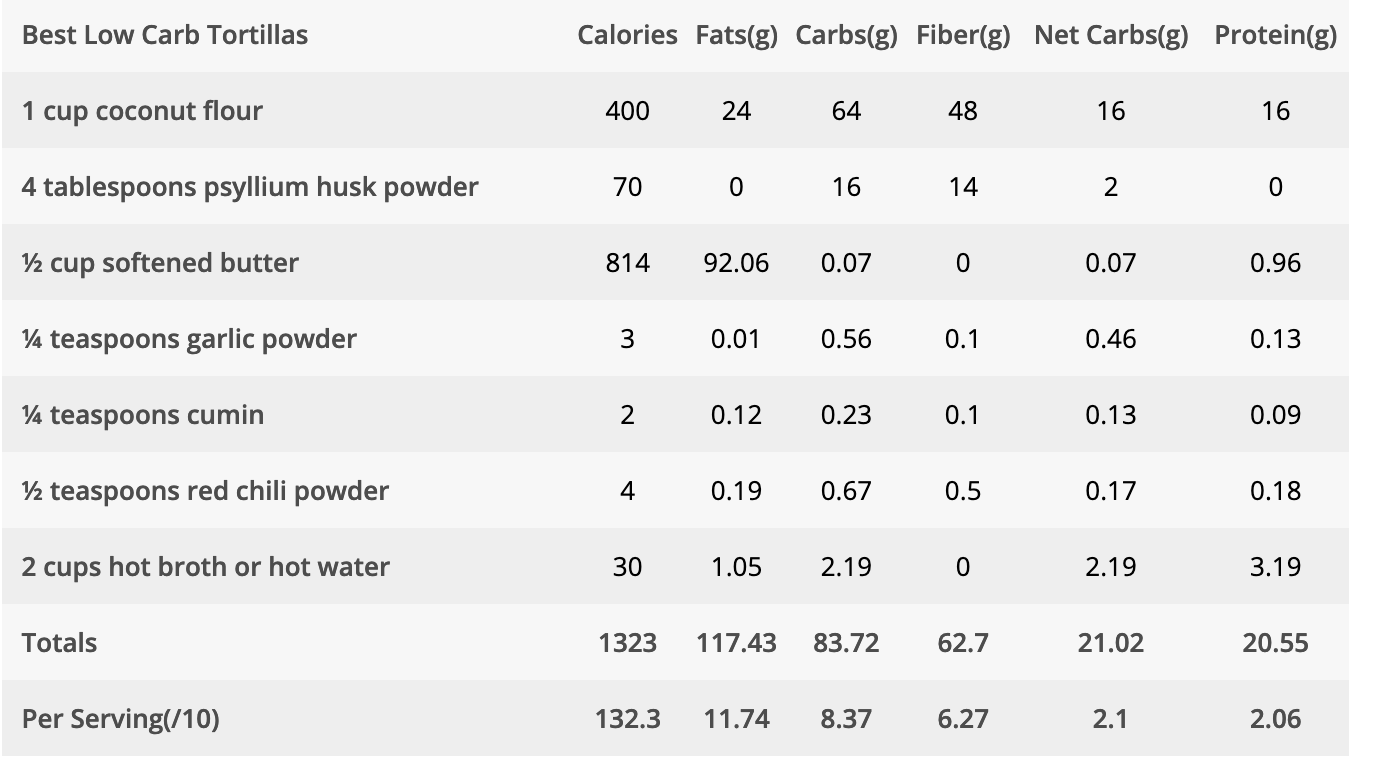
Task: Select the Protein(g) column header
Action: 1275,36
